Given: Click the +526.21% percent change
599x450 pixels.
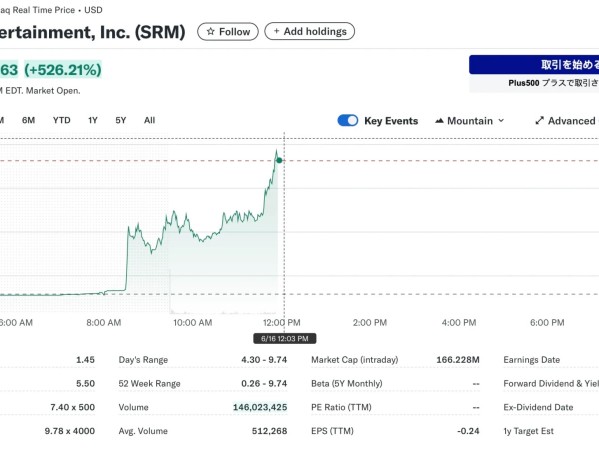Looking at the screenshot, I should pyautogui.click(x=63, y=70).
